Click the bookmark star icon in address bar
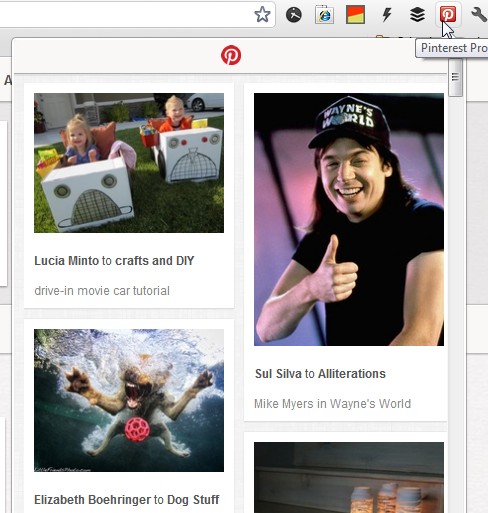The width and height of the screenshot is (488, 513). (262, 15)
